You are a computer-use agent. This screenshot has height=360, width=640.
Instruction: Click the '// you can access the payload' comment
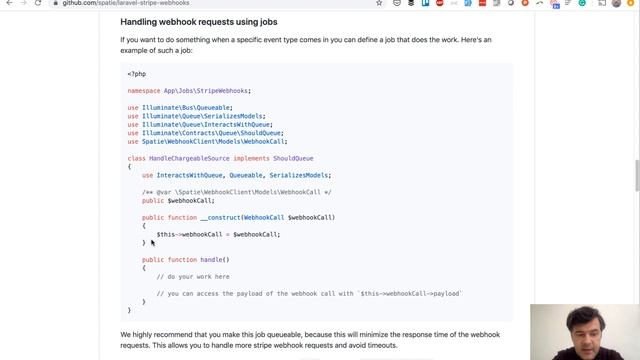click(x=309, y=293)
